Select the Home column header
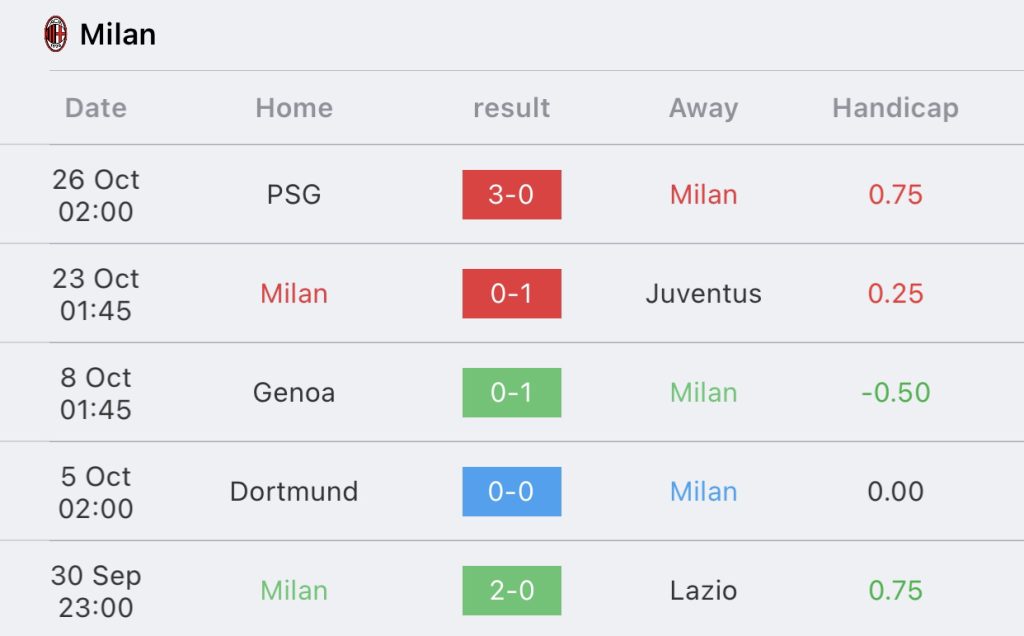This screenshot has height=636, width=1024. click(294, 108)
